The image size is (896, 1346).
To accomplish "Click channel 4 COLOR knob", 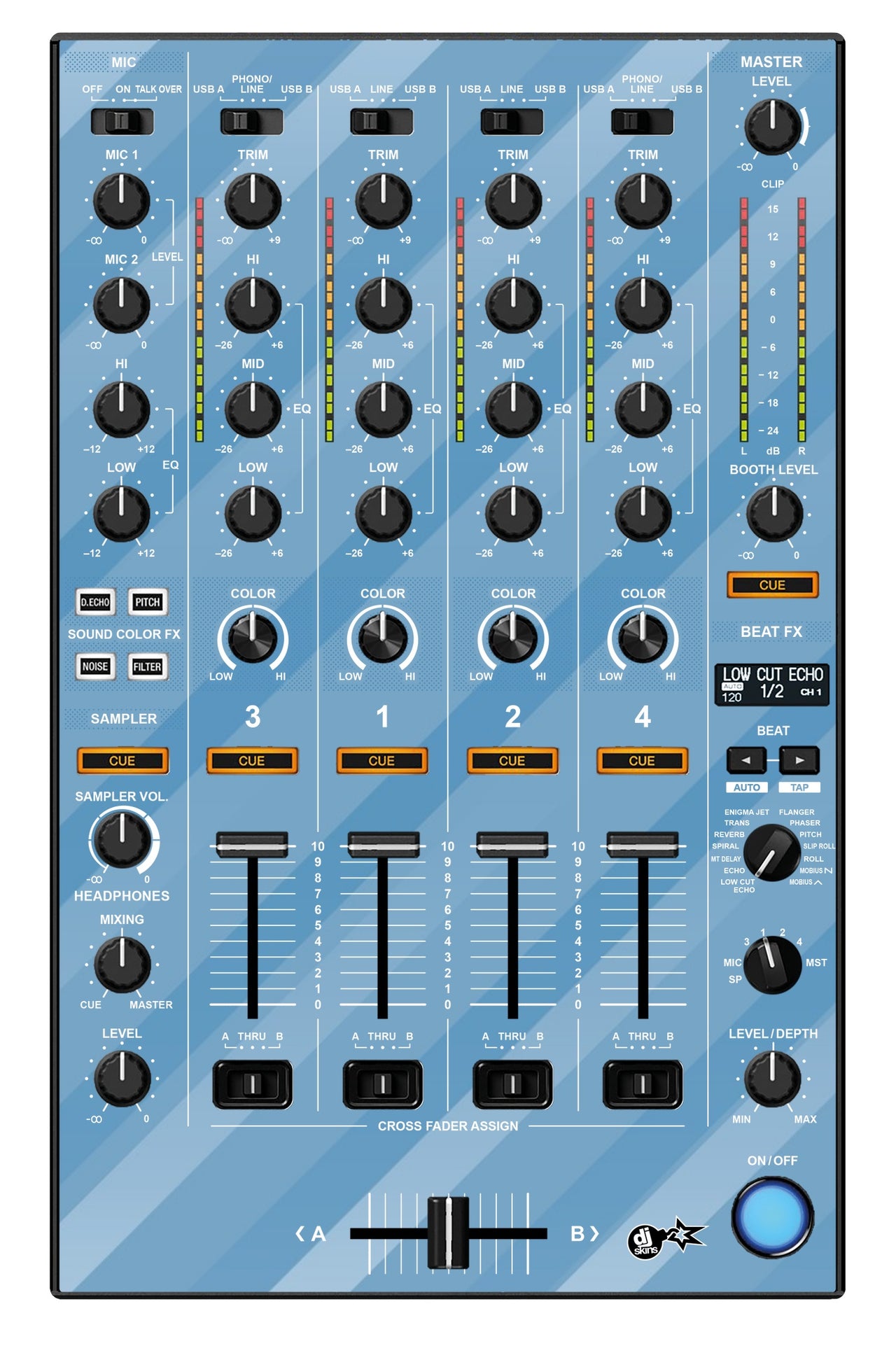I will pyautogui.click(x=643, y=638).
